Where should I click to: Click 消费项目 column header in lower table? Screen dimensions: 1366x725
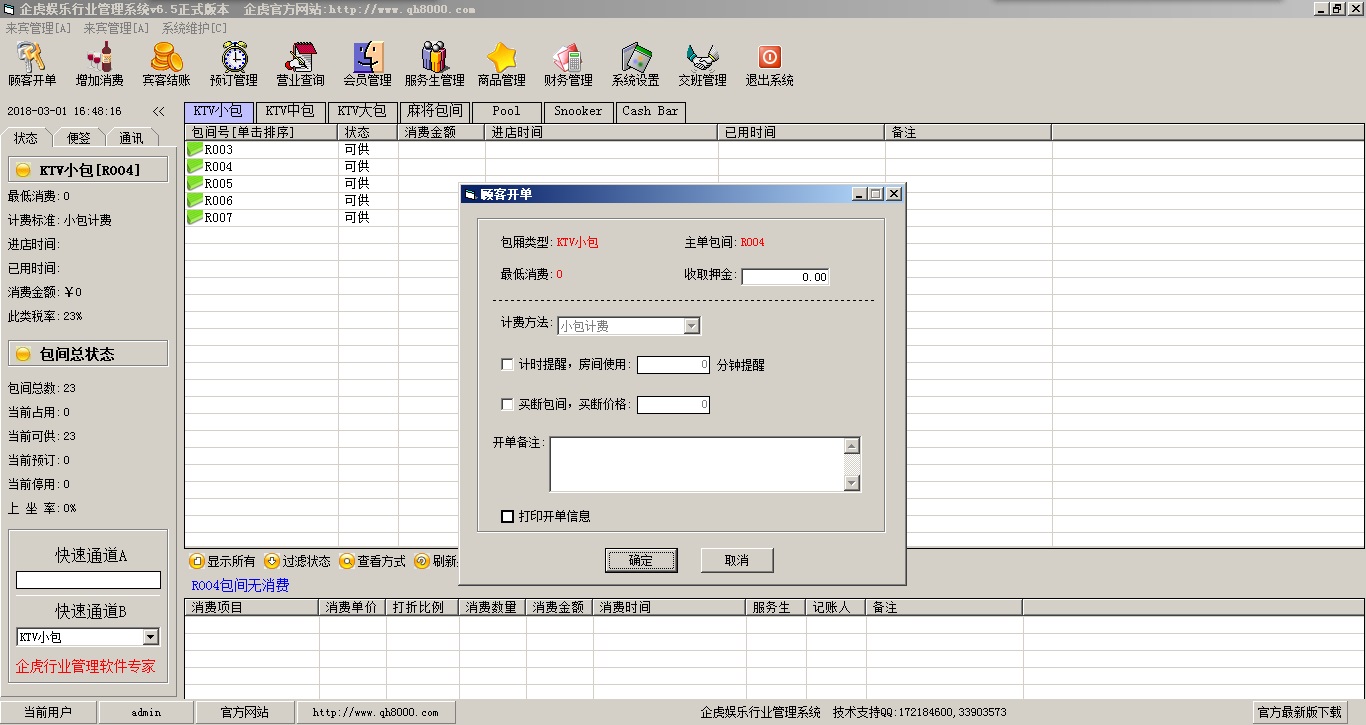click(252, 607)
